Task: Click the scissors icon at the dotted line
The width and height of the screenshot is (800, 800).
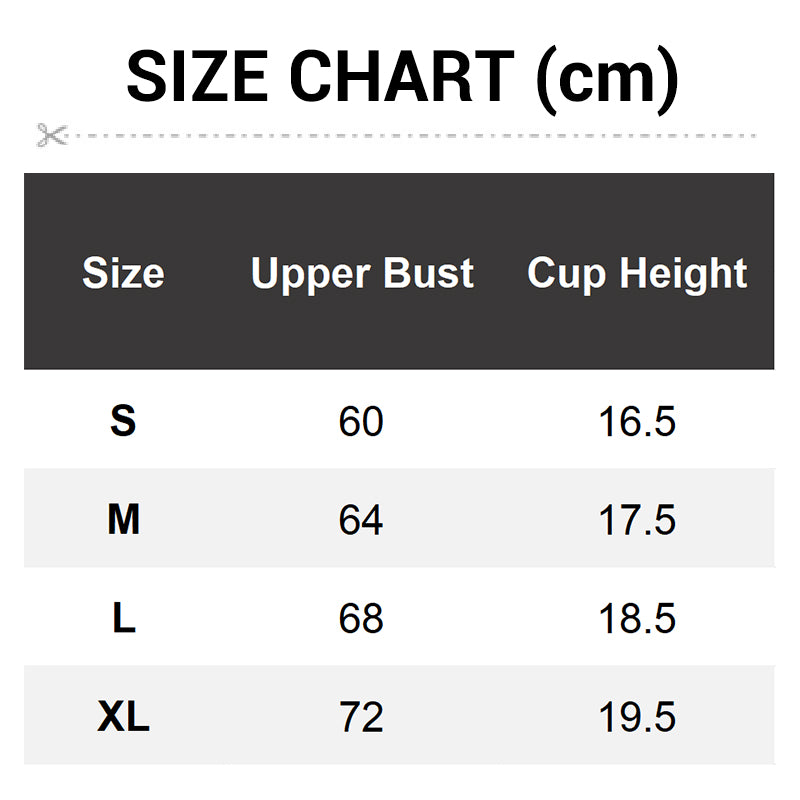Action: [51, 134]
